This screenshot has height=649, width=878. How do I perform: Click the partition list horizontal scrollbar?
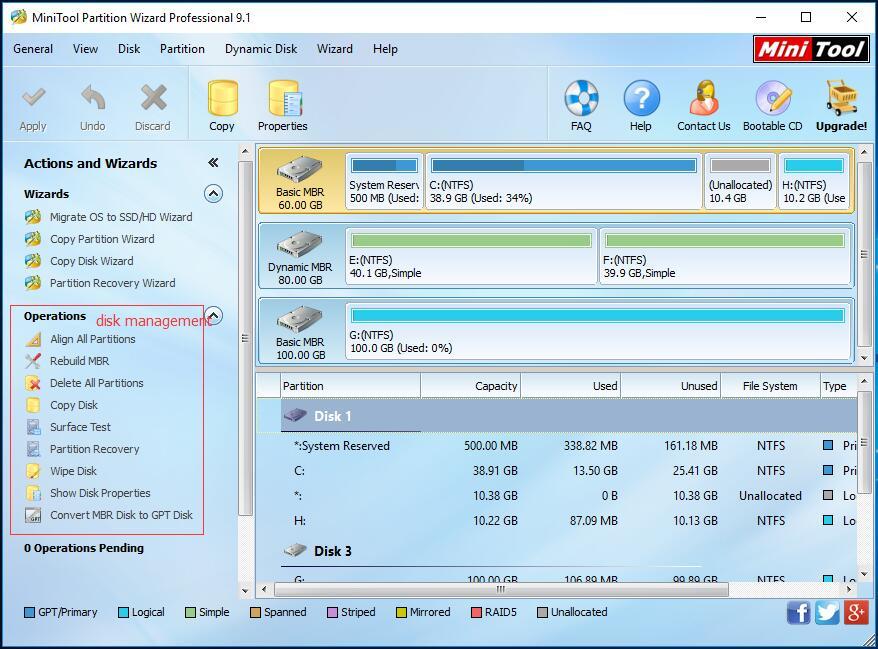coord(501,590)
